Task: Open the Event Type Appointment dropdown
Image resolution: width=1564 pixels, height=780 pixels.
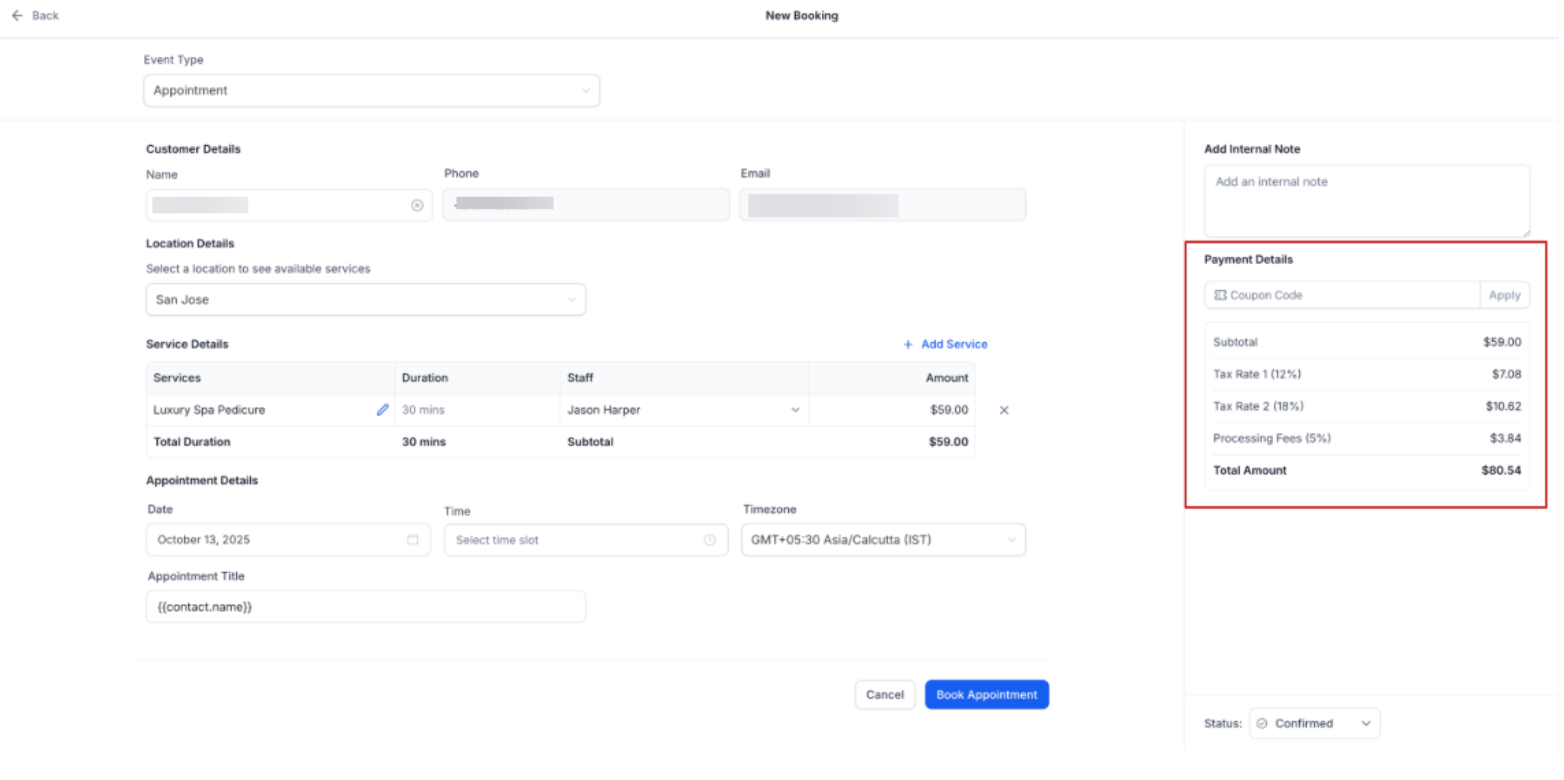Action: pyautogui.click(x=371, y=91)
